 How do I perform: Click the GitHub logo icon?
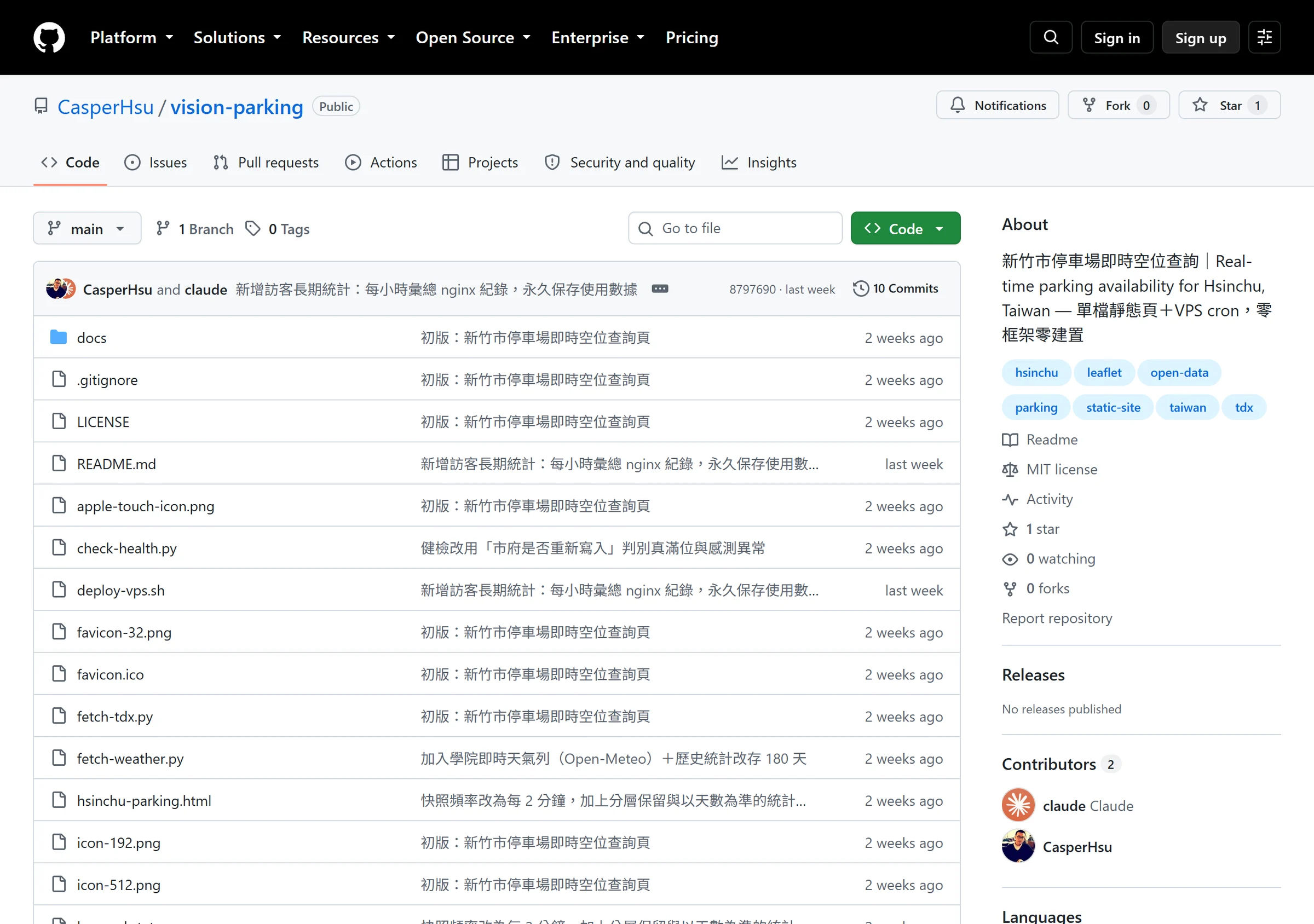click(49, 38)
